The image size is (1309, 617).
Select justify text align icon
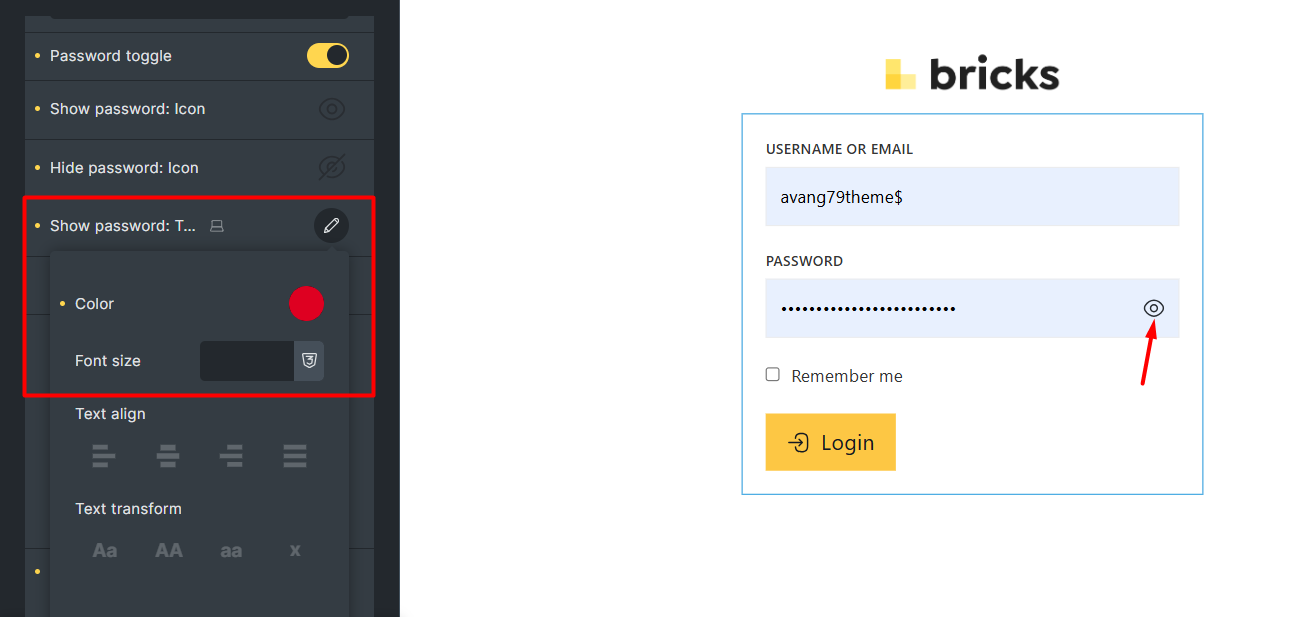click(x=295, y=456)
